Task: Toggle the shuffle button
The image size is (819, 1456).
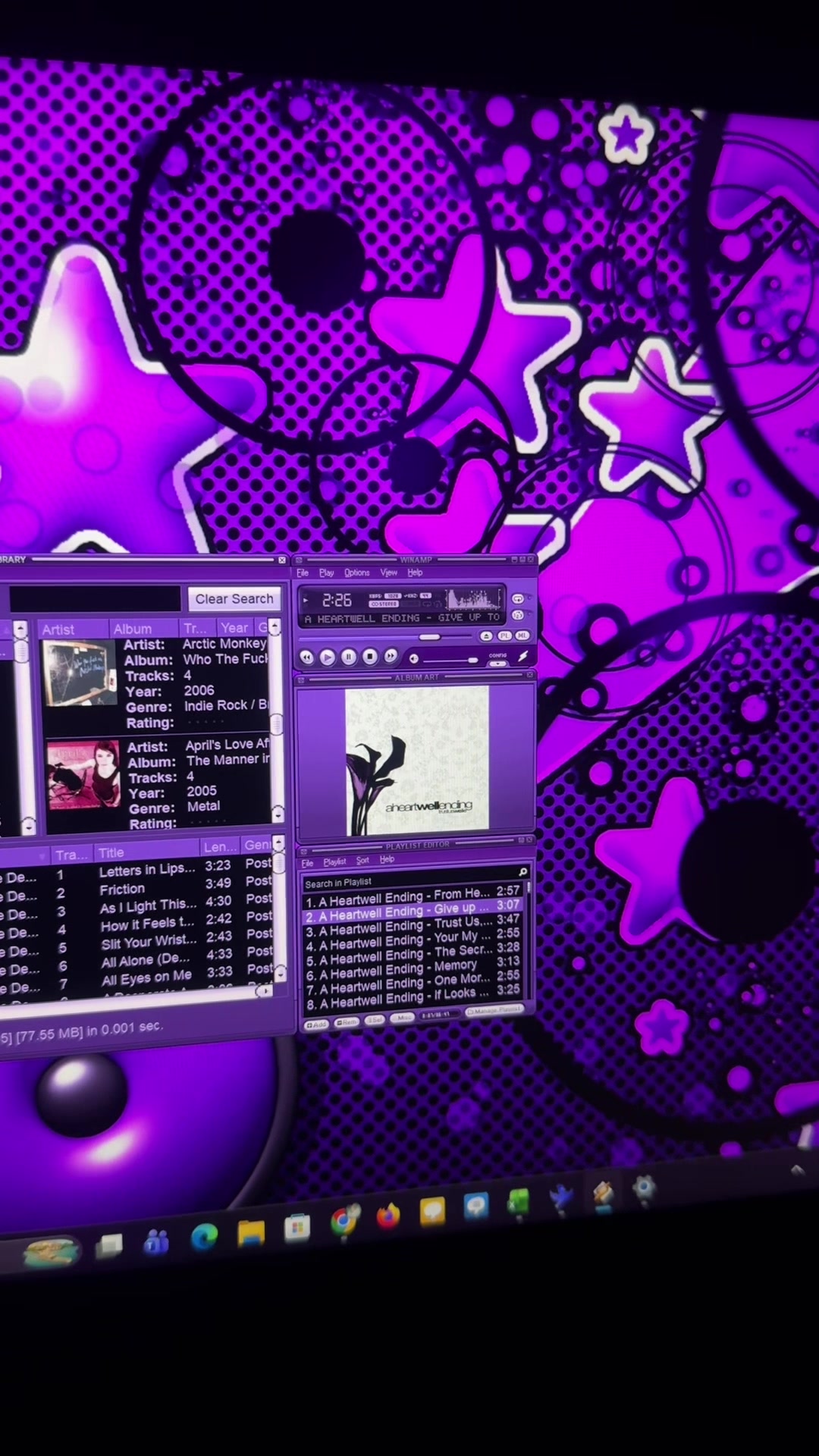Action: tap(518, 615)
